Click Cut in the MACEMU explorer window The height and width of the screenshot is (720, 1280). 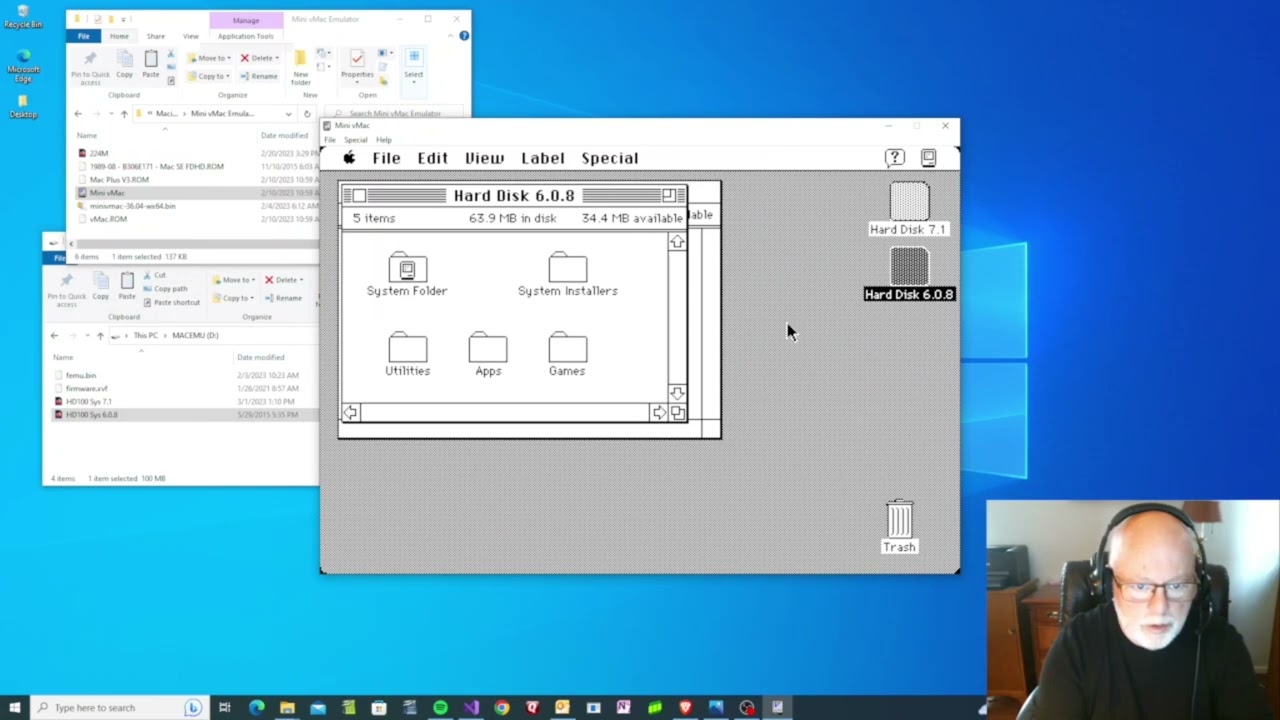(x=153, y=275)
